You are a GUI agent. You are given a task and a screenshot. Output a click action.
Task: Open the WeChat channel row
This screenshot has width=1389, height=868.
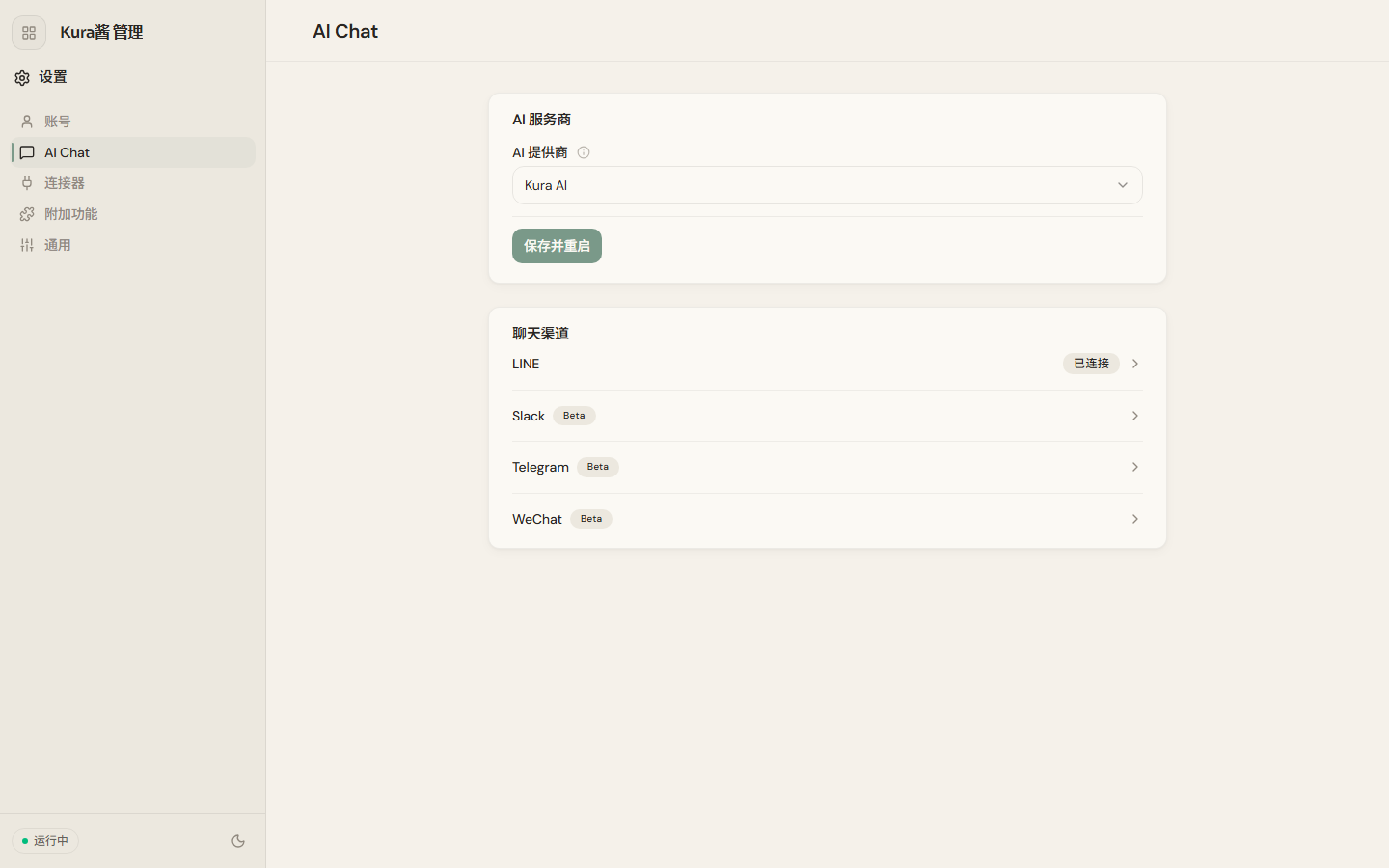point(827,519)
